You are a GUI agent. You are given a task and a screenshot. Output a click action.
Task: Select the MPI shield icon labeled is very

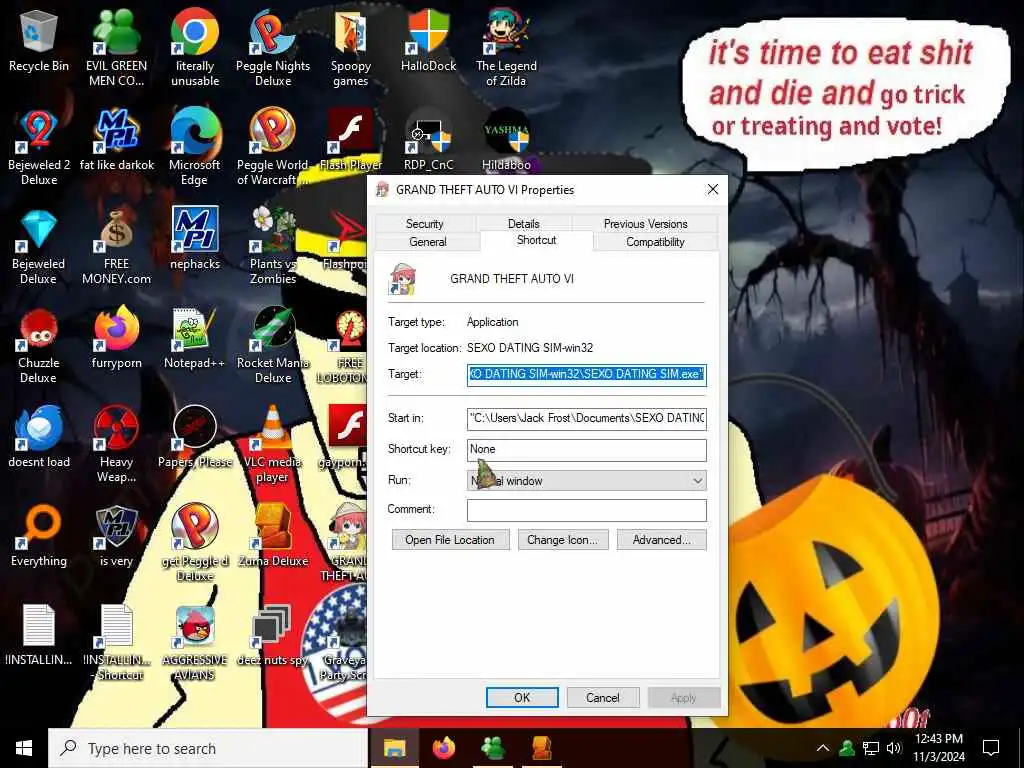pos(116,536)
